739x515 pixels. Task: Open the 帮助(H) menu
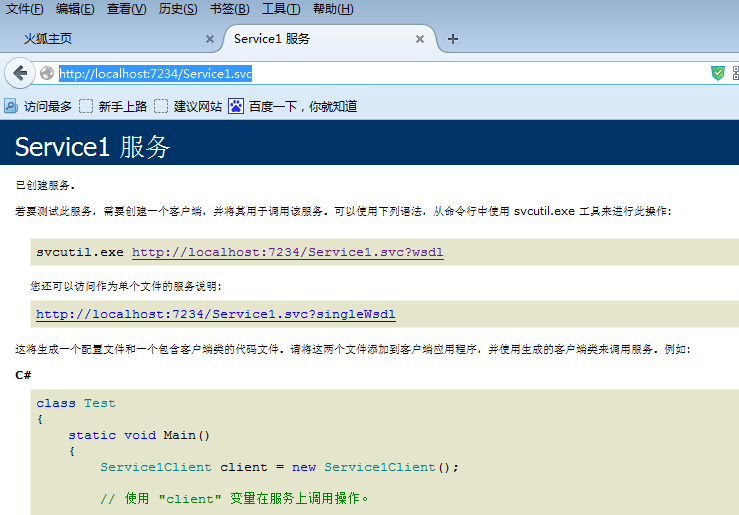click(333, 9)
